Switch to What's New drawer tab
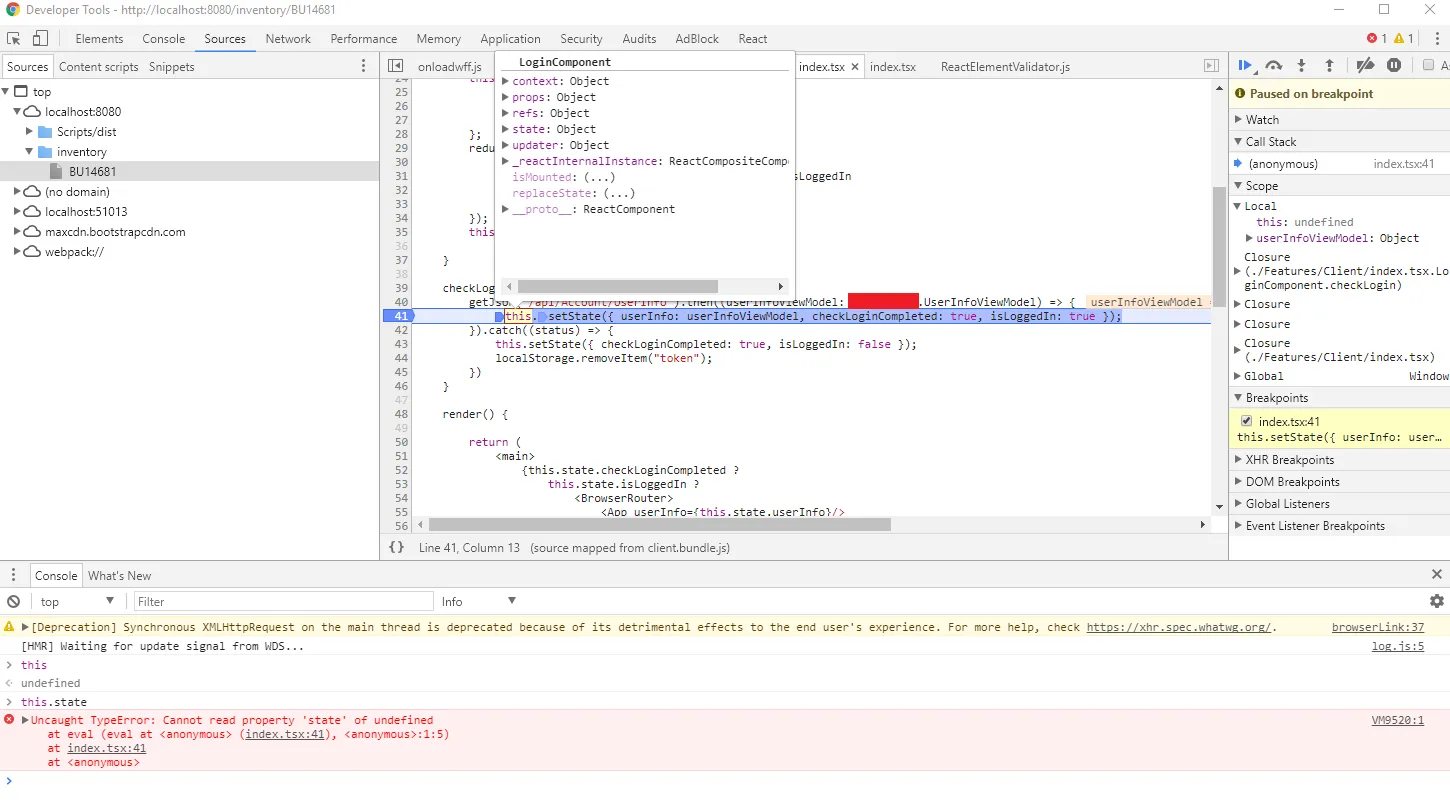This screenshot has height=807, width=1450. [x=119, y=576]
